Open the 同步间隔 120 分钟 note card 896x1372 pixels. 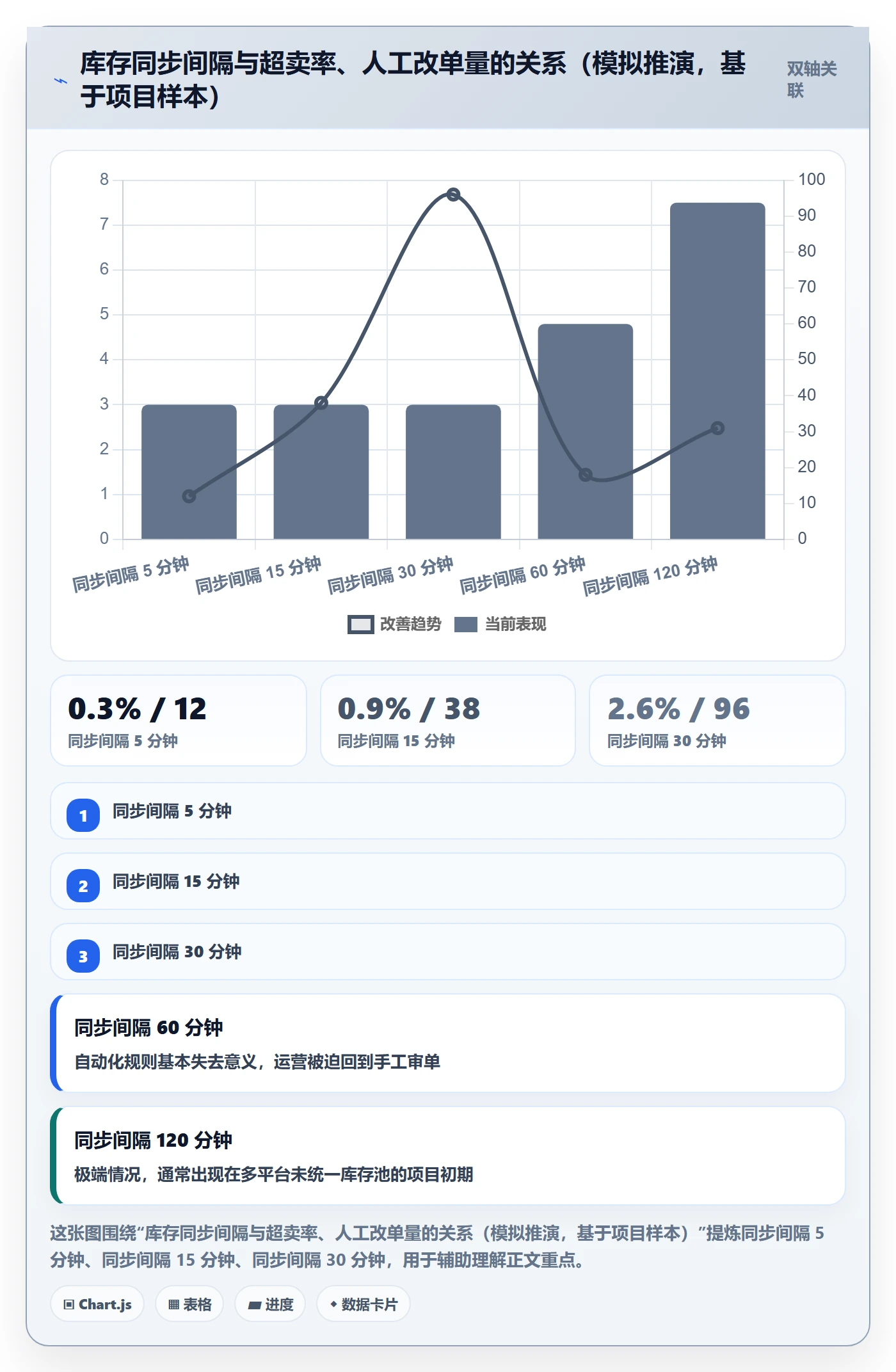coord(448,1156)
